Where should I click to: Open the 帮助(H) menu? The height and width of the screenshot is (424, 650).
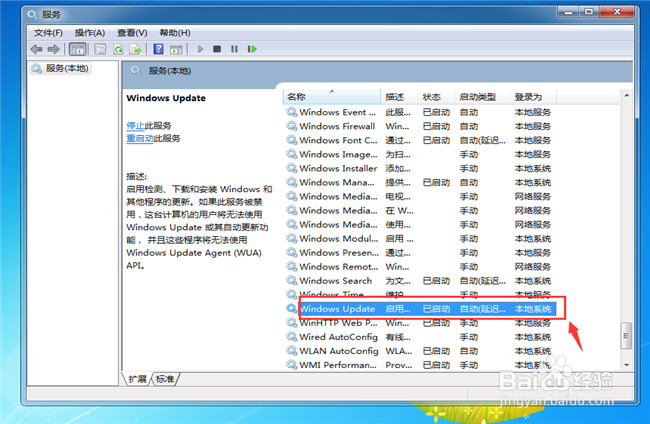175,33
